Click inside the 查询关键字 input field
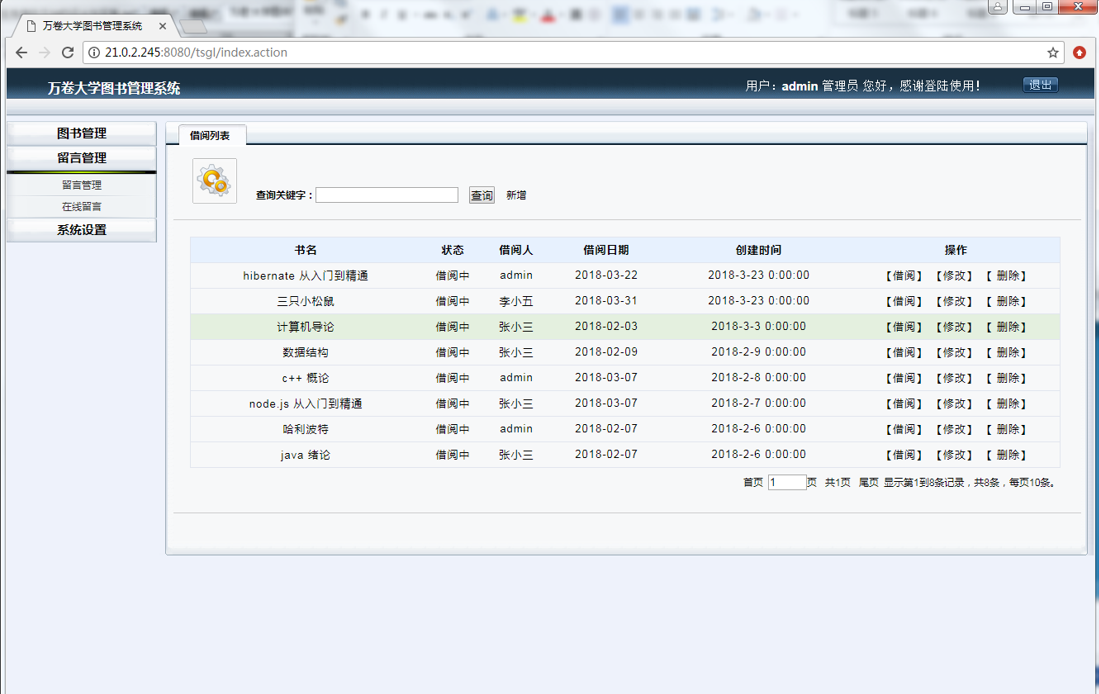 click(x=386, y=194)
